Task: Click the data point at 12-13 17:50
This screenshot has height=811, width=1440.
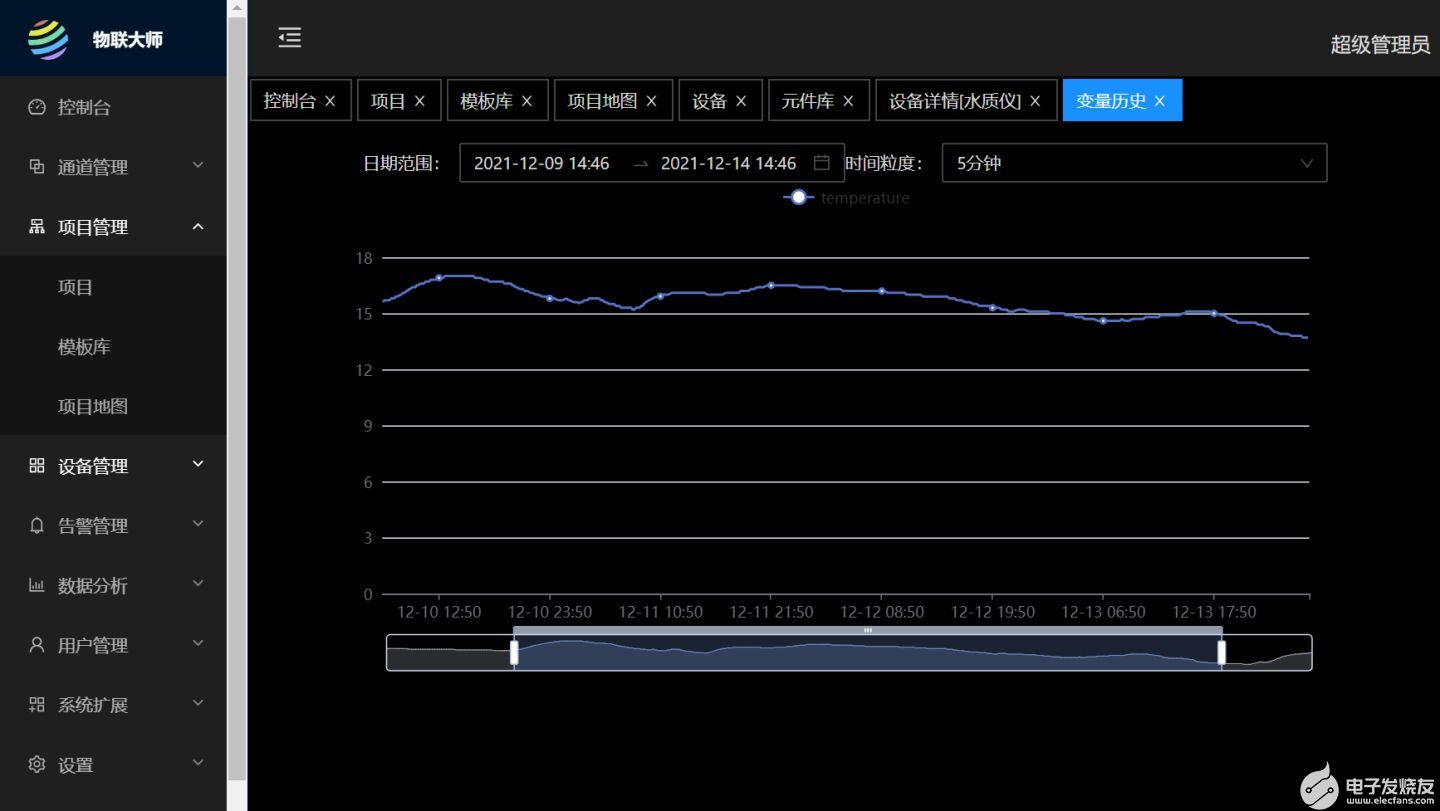Action: pos(1214,313)
